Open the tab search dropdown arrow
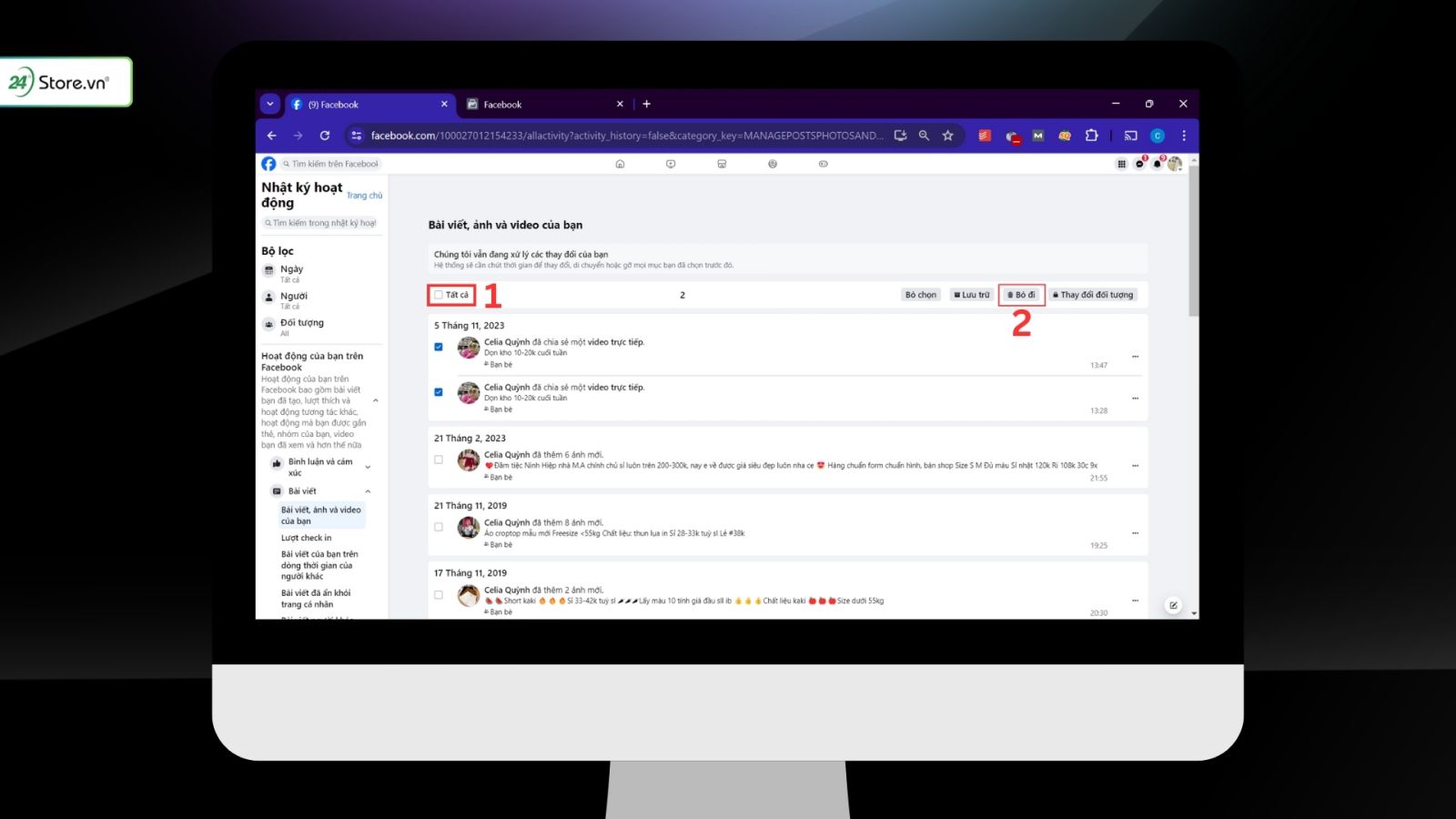The image size is (1456, 819). tap(269, 104)
